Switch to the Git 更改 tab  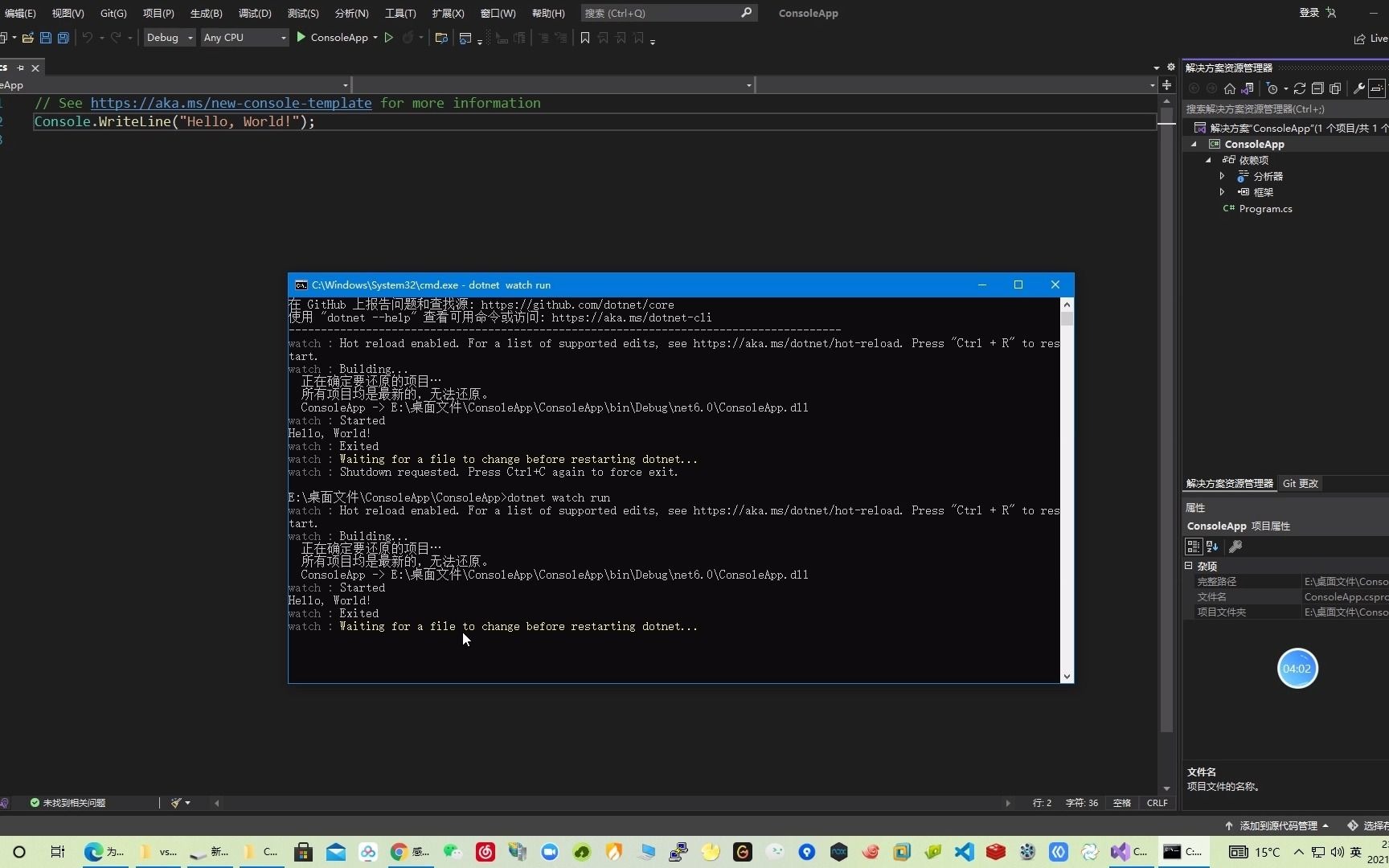click(1300, 483)
